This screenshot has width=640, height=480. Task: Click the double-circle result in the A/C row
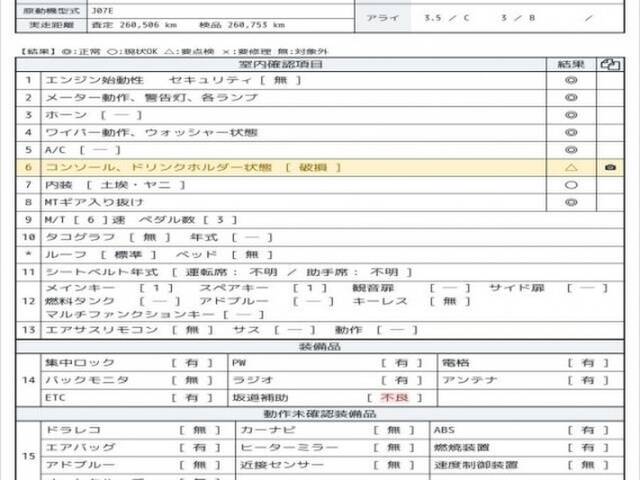click(x=571, y=150)
